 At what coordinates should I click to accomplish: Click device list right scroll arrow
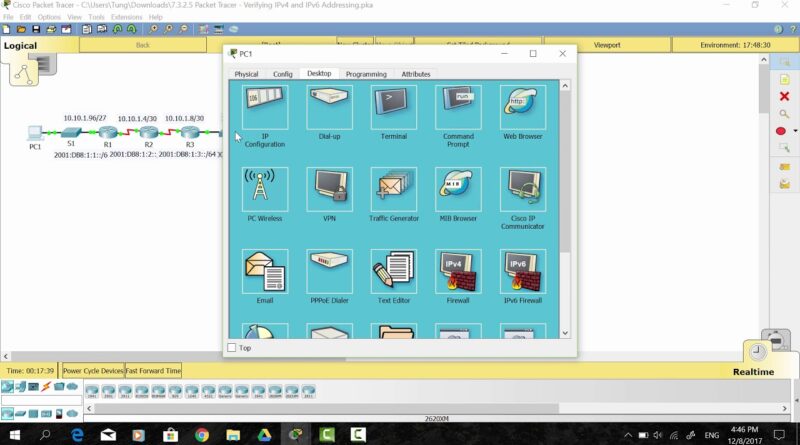[785, 408]
